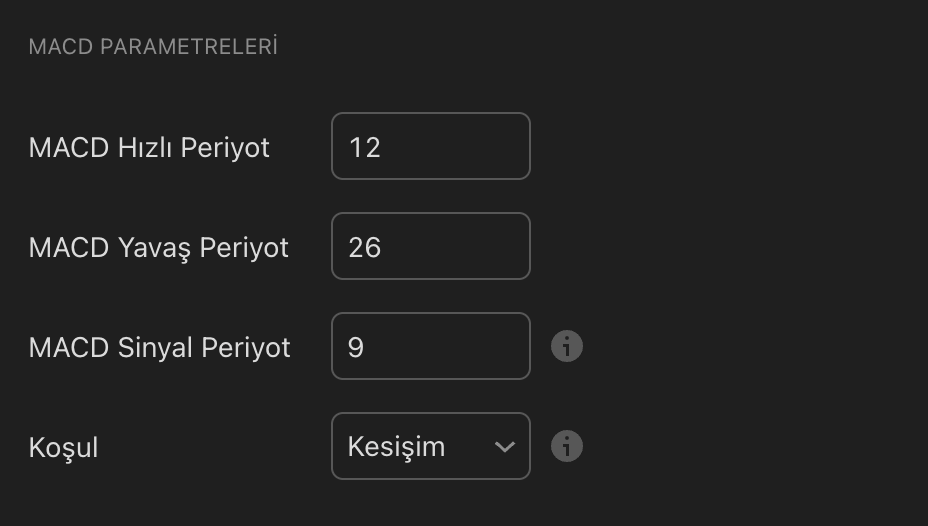The image size is (928, 526).
Task: Place cursor on the value 26
Action: 365,247
